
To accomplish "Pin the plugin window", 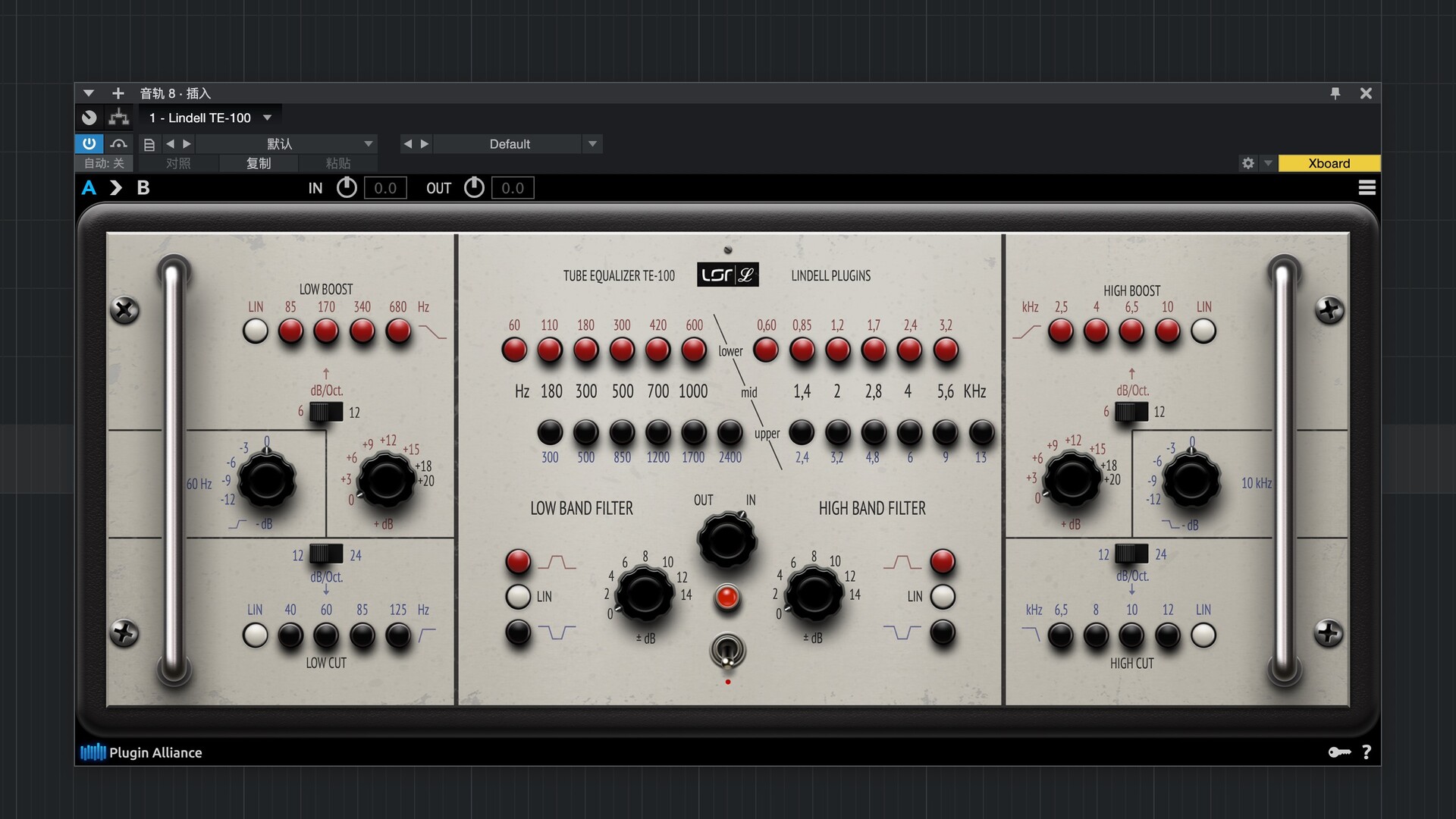I will click(1335, 93).
